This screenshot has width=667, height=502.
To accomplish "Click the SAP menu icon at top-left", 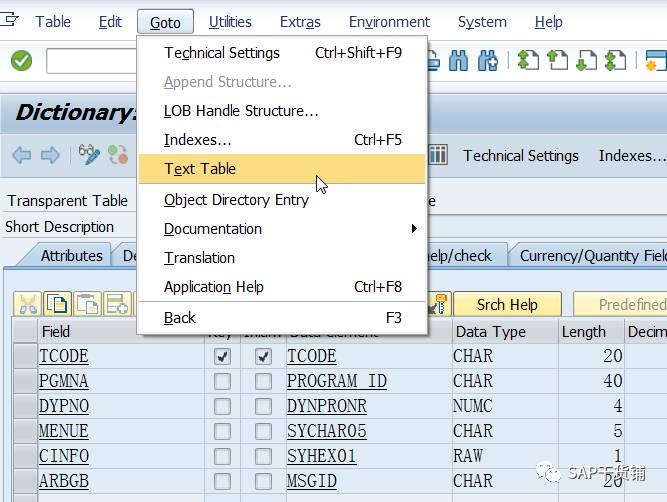I will pyautogui.click(x=9, y=19).
